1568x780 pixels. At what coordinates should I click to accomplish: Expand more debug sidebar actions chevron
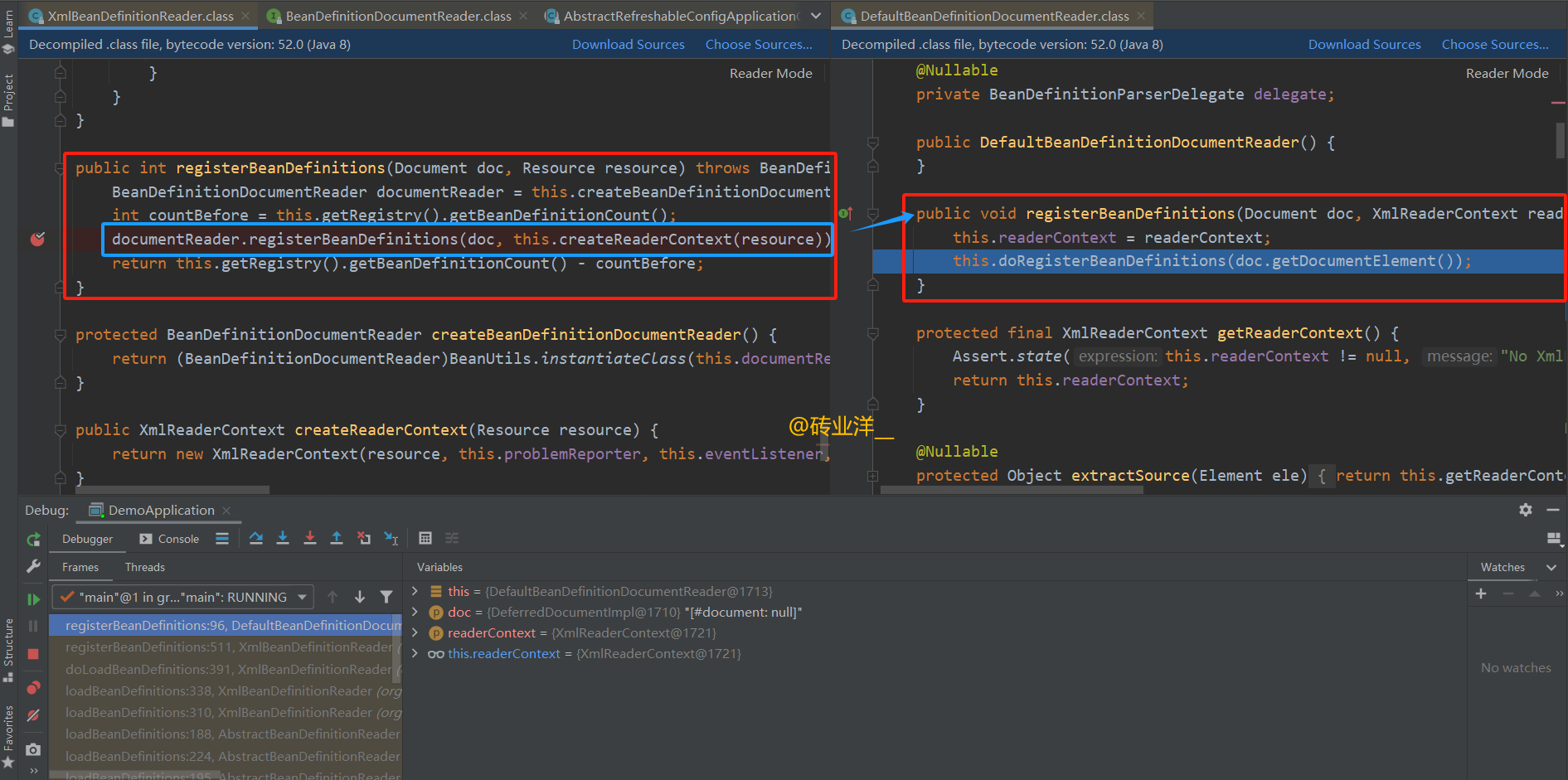click(33, 772)
